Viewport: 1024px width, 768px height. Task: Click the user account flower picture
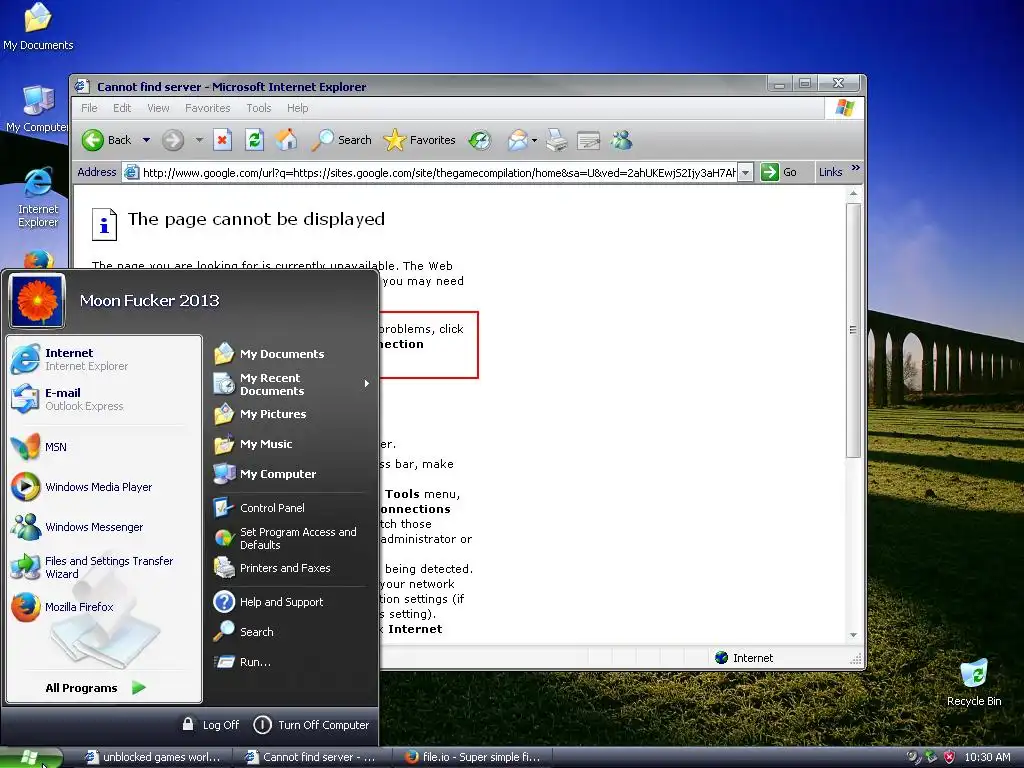(37, 300)
